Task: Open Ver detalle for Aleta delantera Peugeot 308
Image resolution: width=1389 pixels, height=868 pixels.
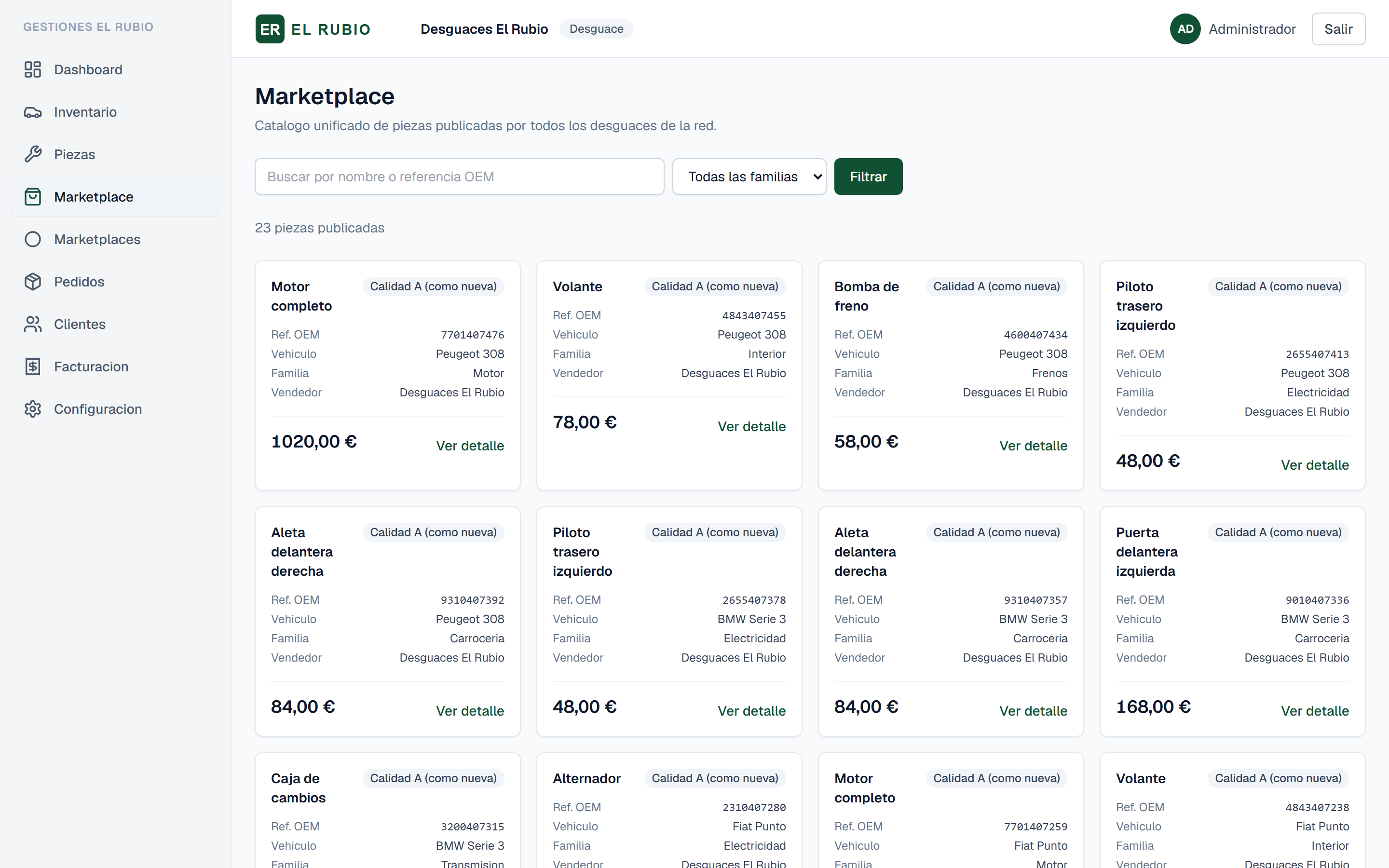Action: click(469, 711)
